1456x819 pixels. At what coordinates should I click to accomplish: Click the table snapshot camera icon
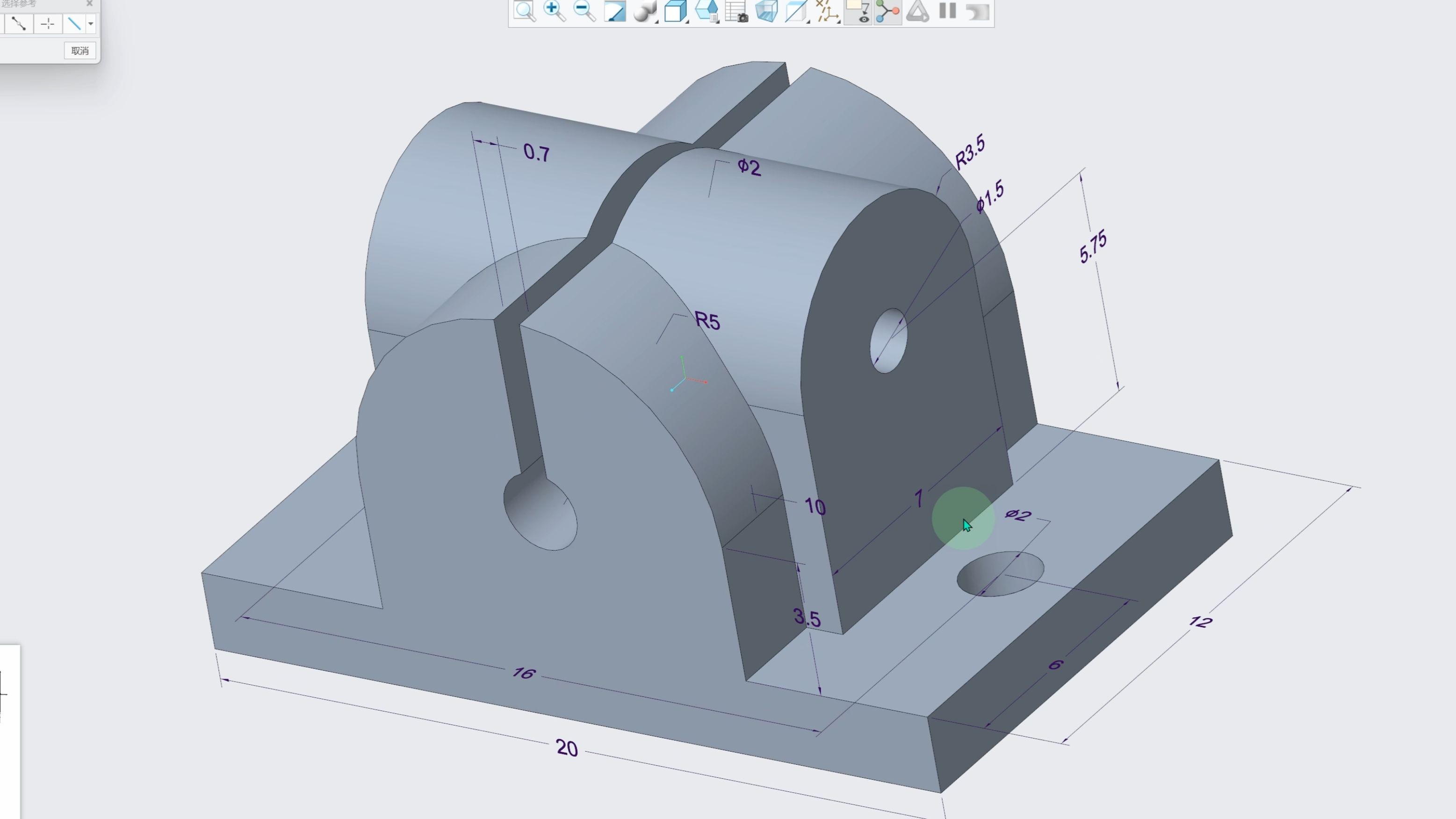tap(736, 11)
